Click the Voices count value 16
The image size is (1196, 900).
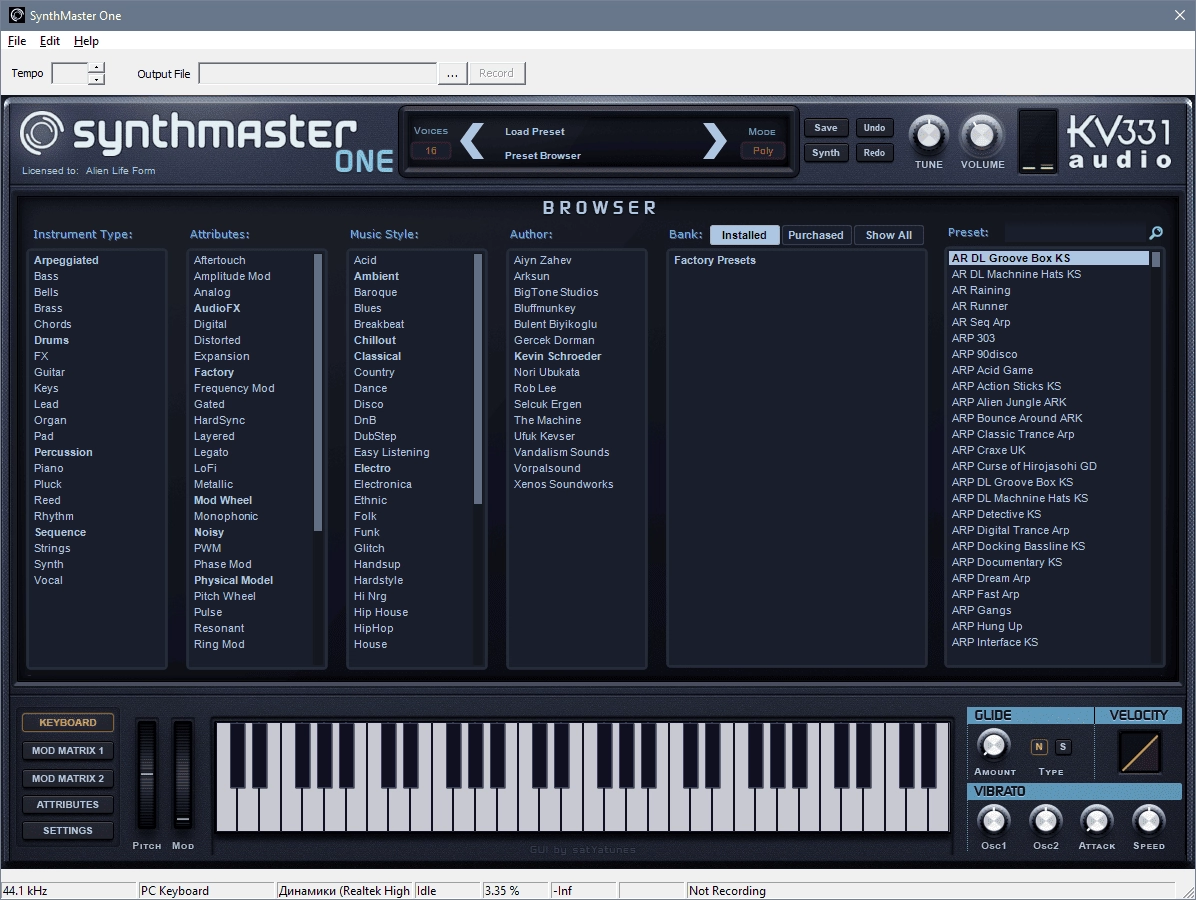click(x=431, y=151)
